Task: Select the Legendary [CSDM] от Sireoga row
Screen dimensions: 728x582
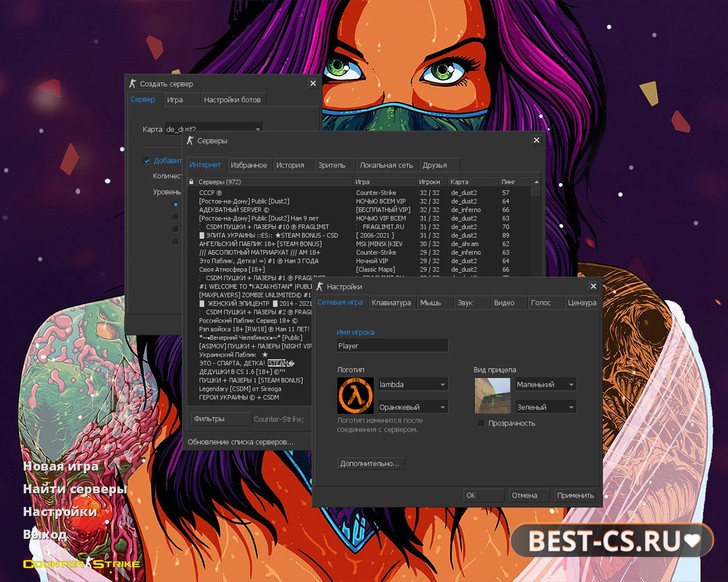Action: click(x=251, y=389)
